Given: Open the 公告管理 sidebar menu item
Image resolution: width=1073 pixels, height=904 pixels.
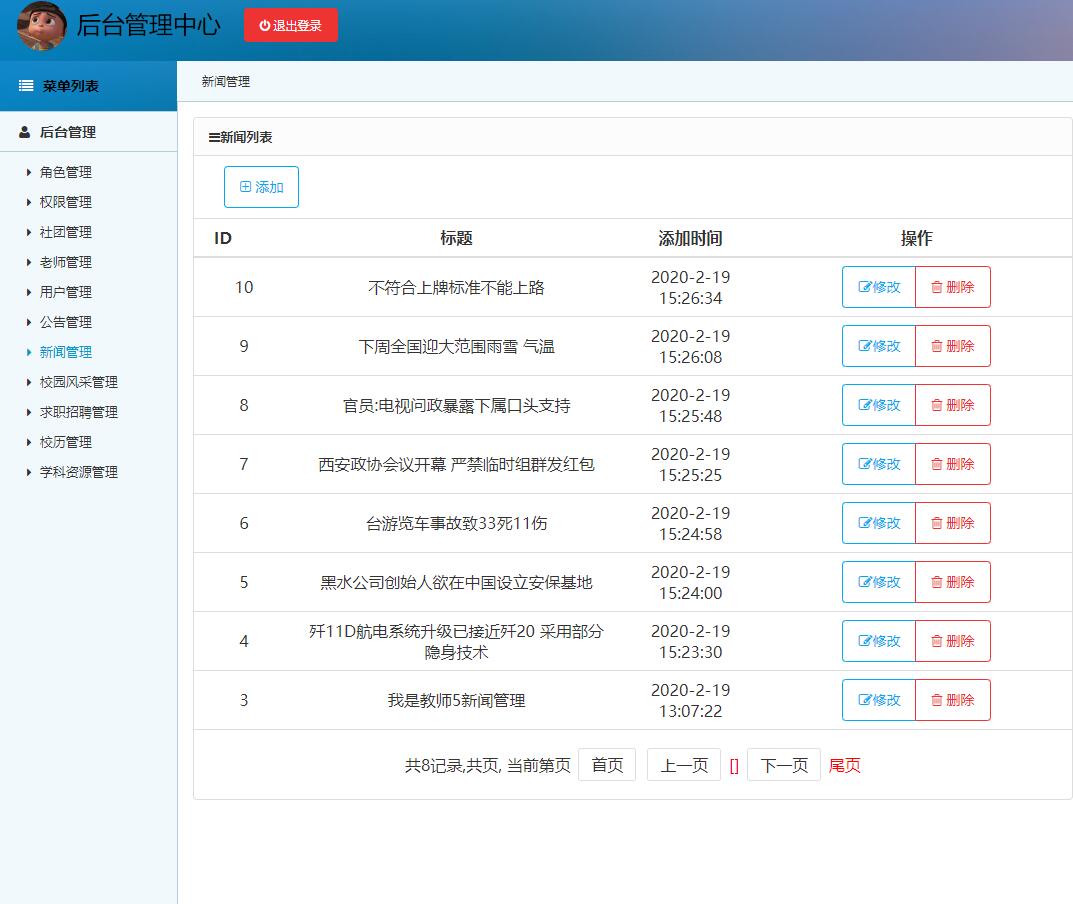Looking at the screenshot, I should coord(65,322).
